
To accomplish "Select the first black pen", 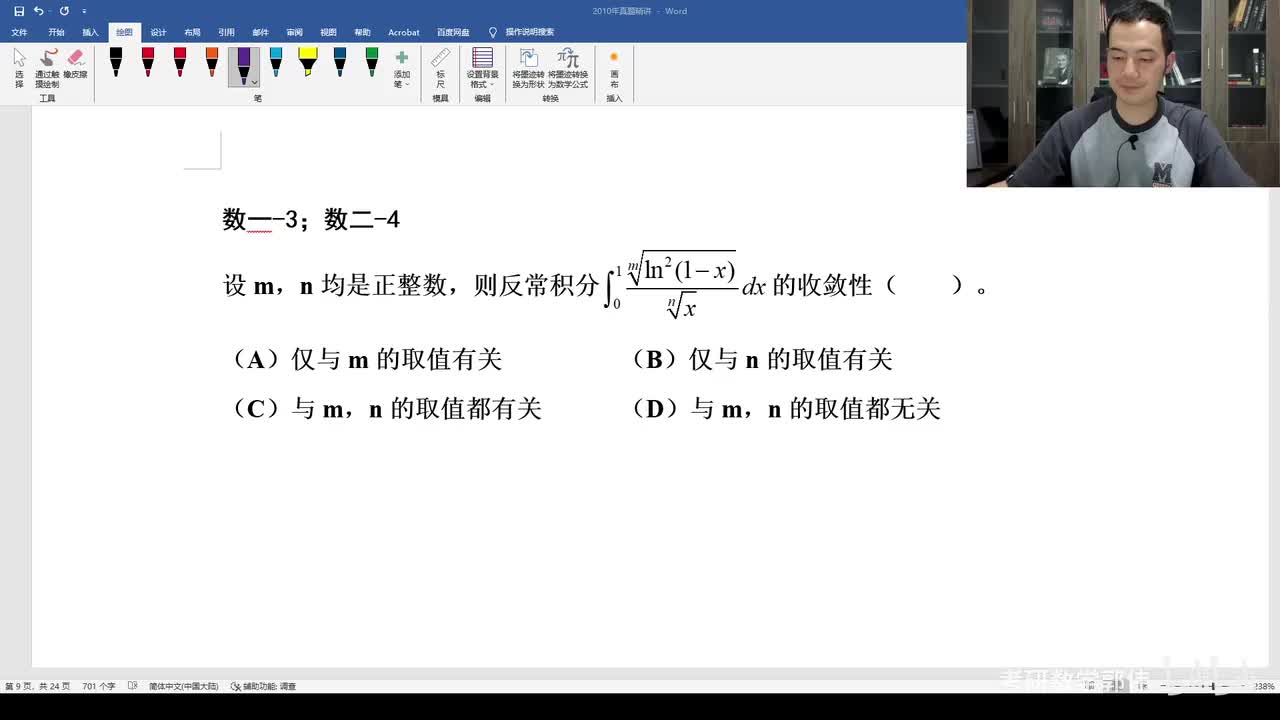I will pos(116,62).
